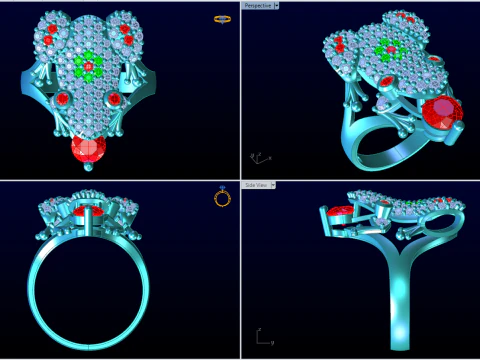
Task: Open the Perspective viewport dropdown arrow
Action: (276, 6)
